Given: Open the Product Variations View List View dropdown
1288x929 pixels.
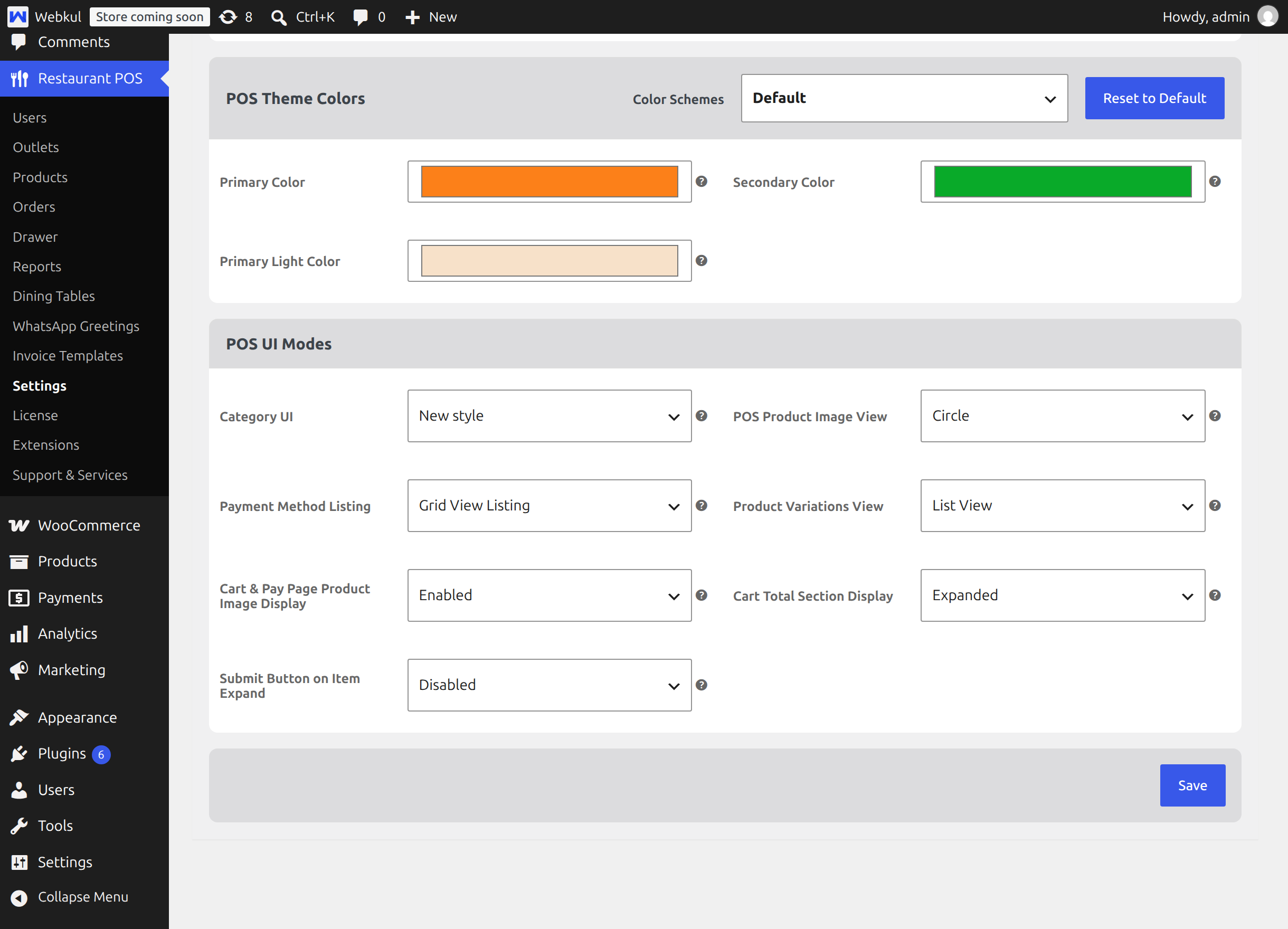Looking at the screenshot, I should [1063, 505].
